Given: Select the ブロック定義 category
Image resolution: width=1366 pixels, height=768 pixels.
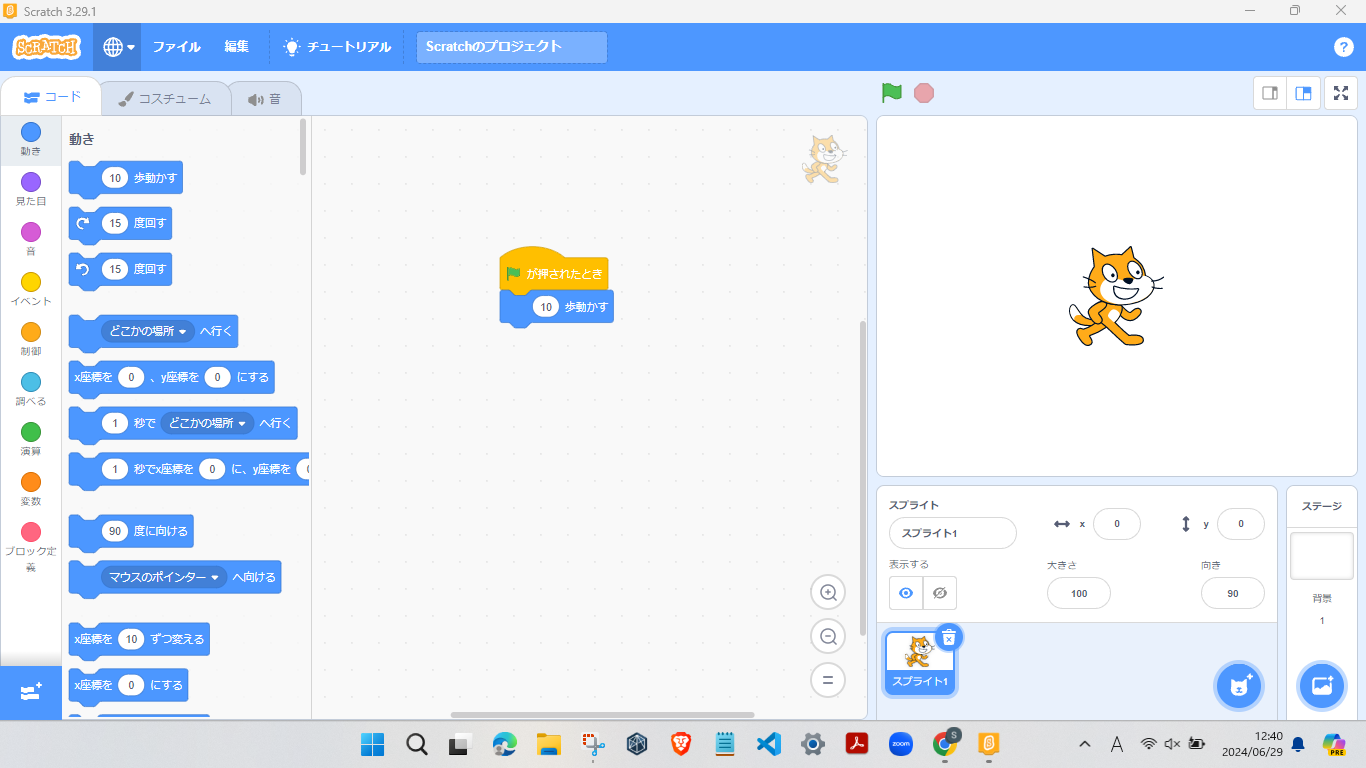Looking at the screenshot, I should coord(31,547).
